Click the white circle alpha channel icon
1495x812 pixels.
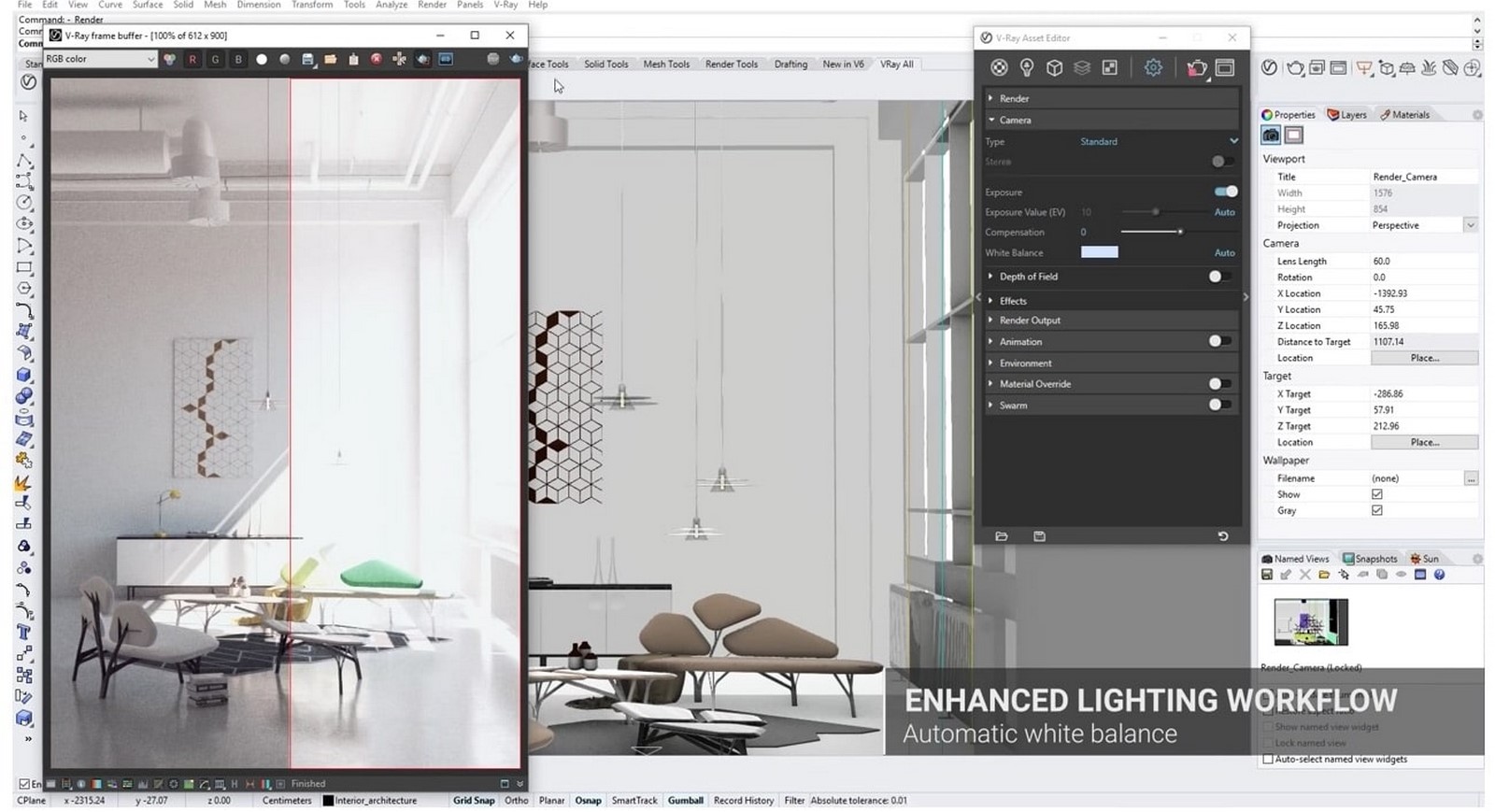262,59
